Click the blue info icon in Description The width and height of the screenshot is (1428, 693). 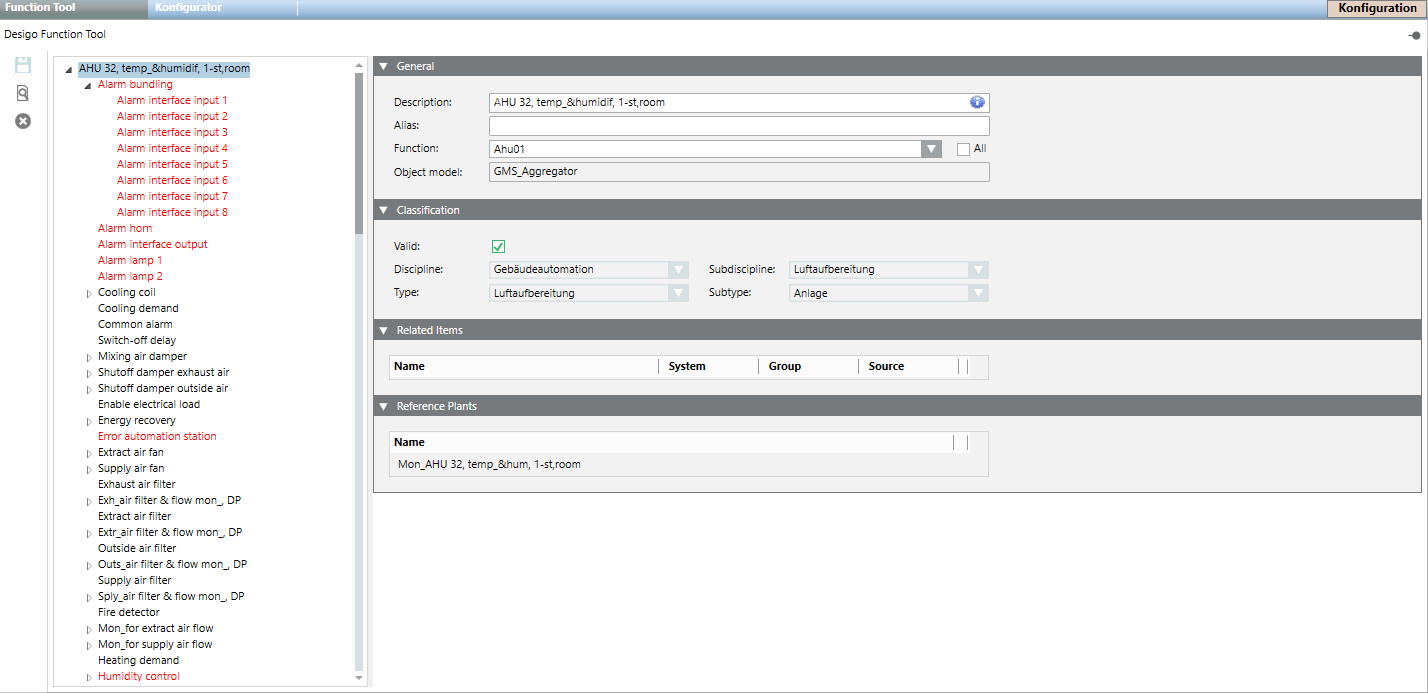tap(977, 102)
